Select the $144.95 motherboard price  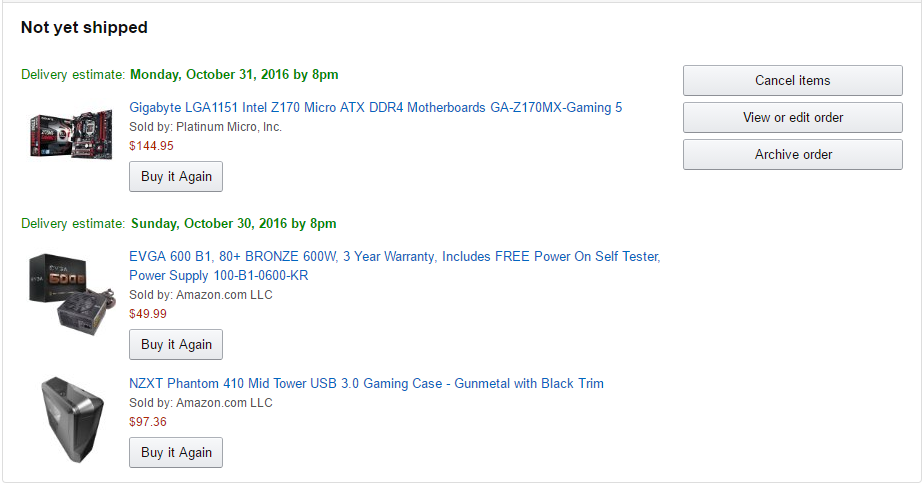[151, 146]
